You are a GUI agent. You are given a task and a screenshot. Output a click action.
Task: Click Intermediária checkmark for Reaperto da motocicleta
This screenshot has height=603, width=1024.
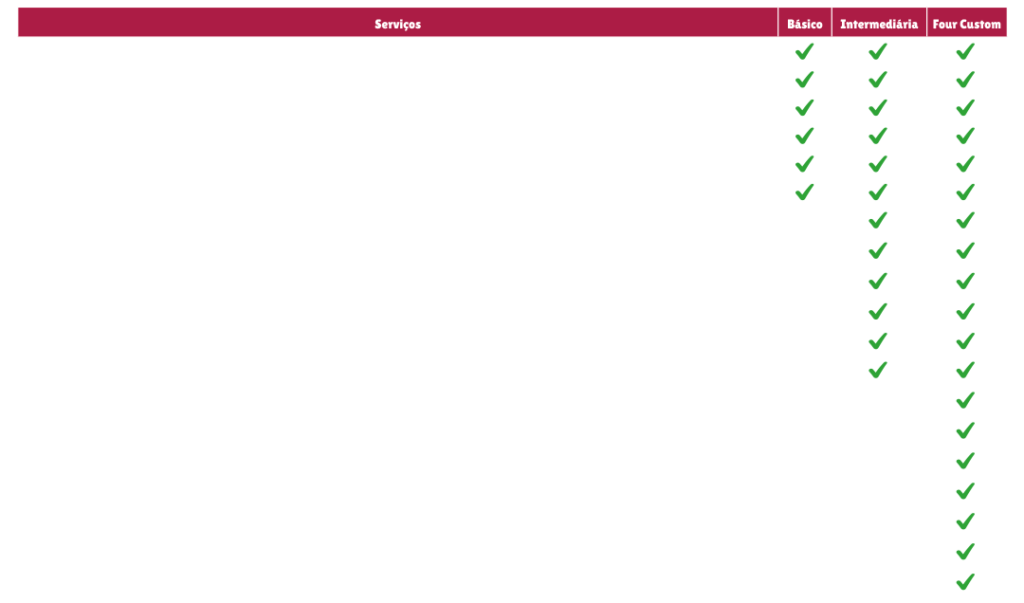(877, 372)
